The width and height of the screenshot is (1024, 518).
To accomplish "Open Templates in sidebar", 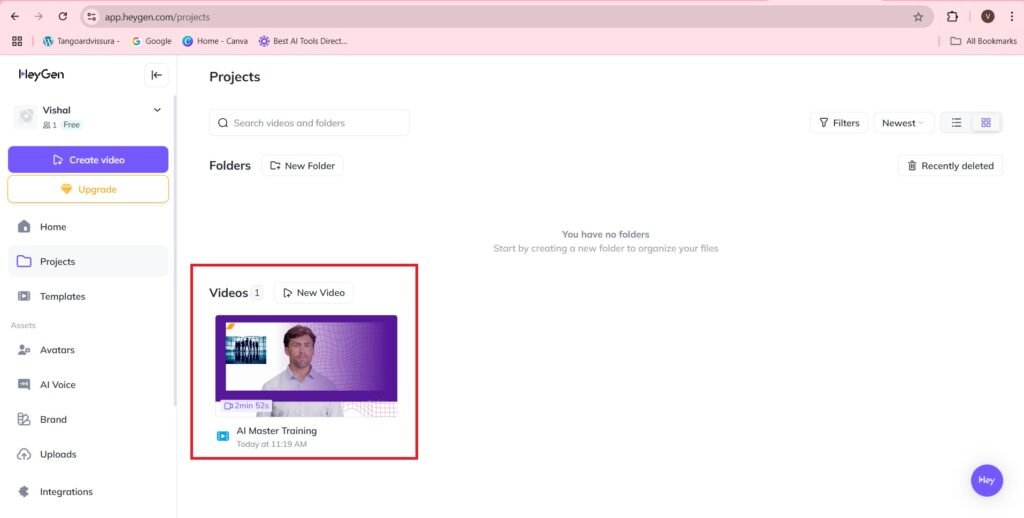I will click(88, 296).
